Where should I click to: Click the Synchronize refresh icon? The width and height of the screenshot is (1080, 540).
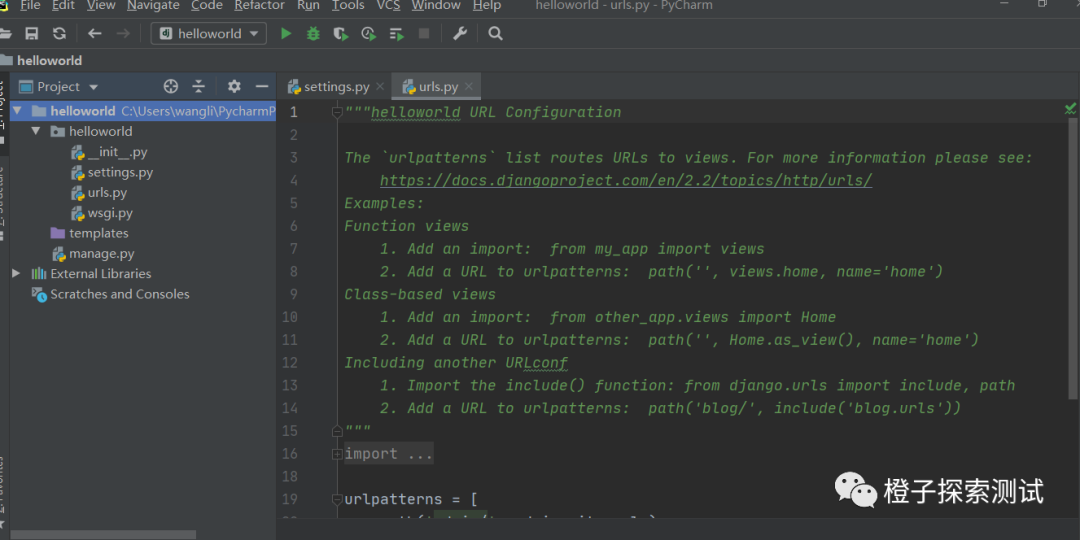[60, 33]
